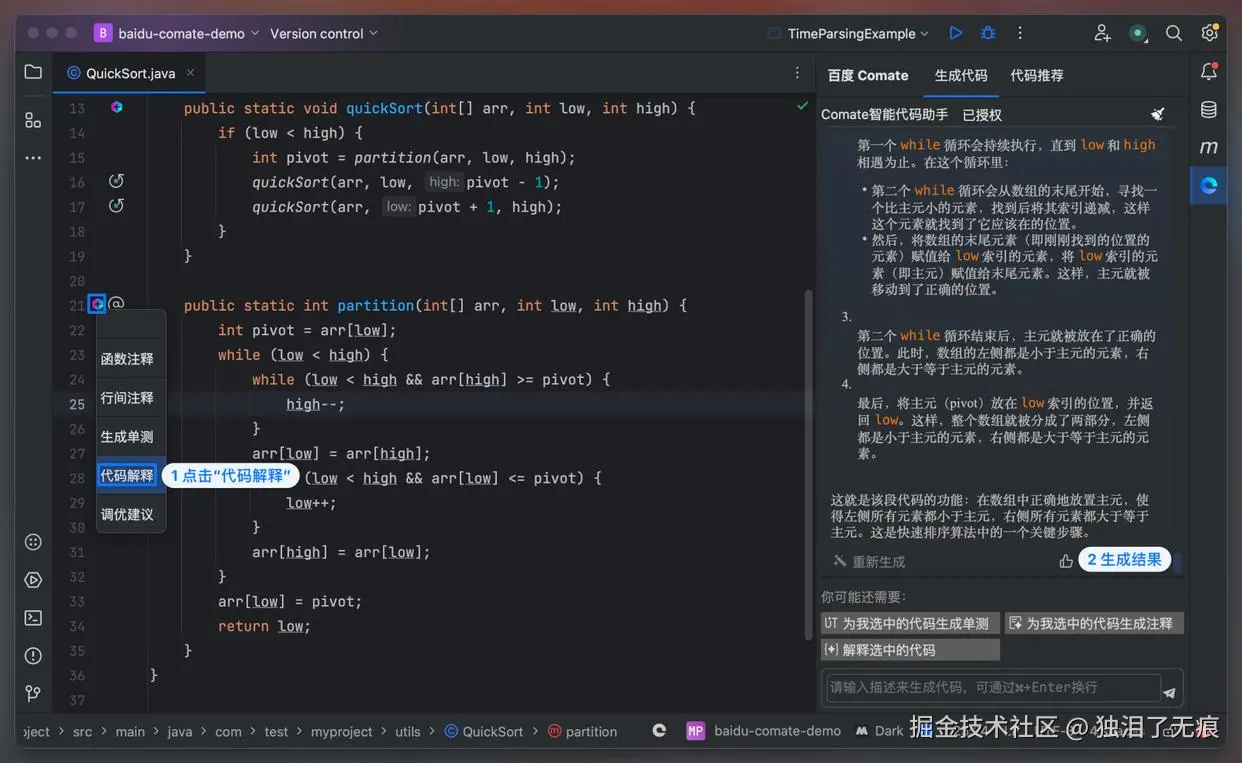
Task: Open the Services play icon in left sidebar
Action: click(x=33, y=580)
